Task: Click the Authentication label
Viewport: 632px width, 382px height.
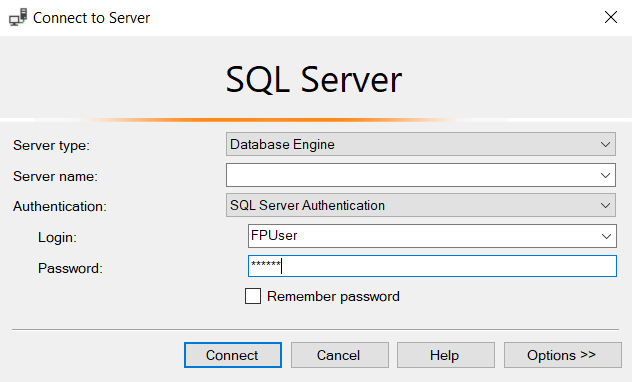Action: 60,206
